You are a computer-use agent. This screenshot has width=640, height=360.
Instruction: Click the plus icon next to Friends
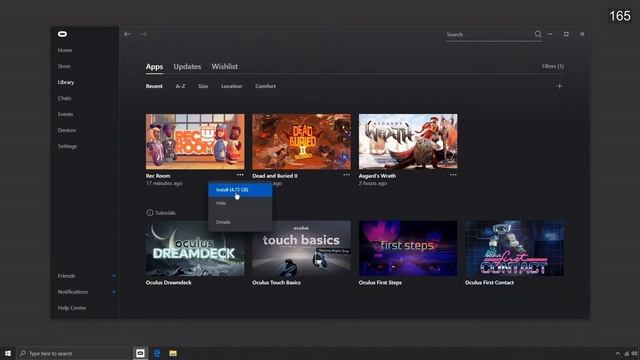114,276
